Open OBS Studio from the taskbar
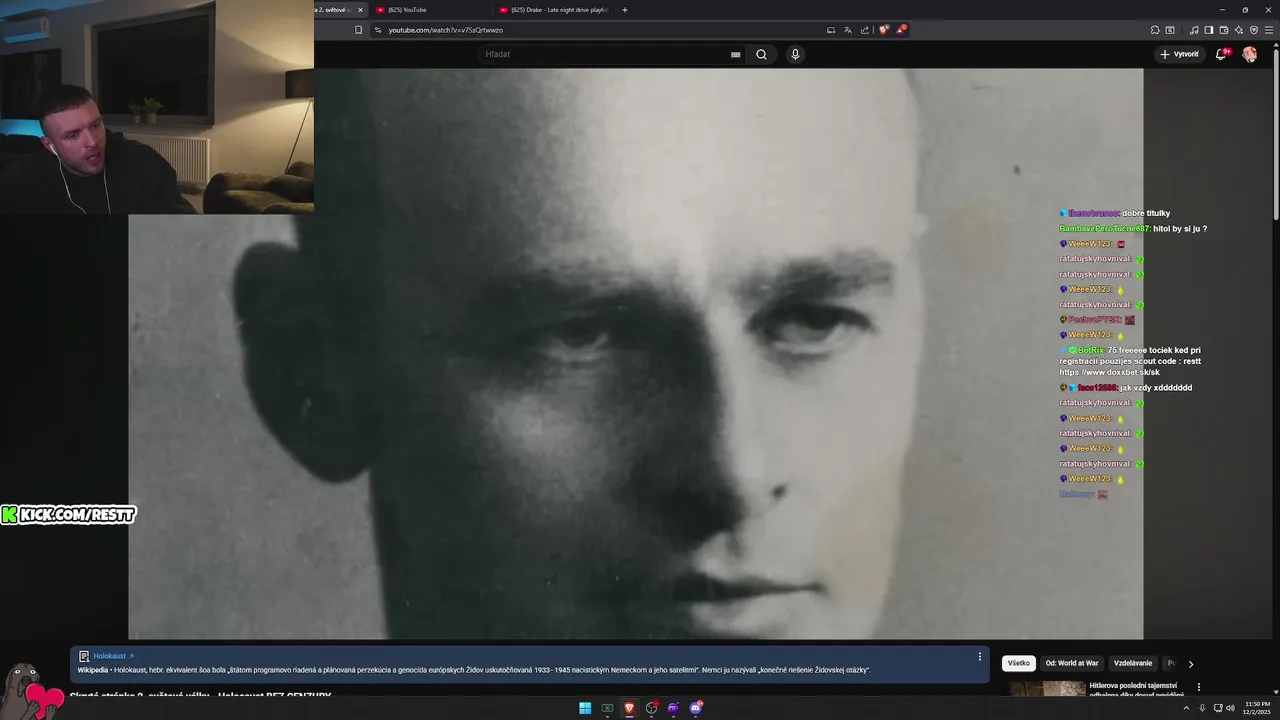 pos(651,708)
